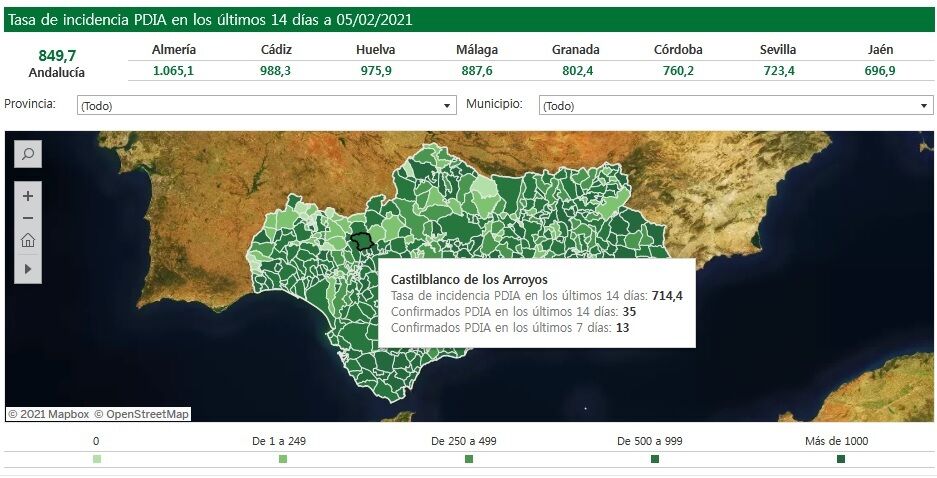The width and height of the screenshot is (937, 478).
Task: Open the Municipio dropdown
Action: [x=735, y=105]
